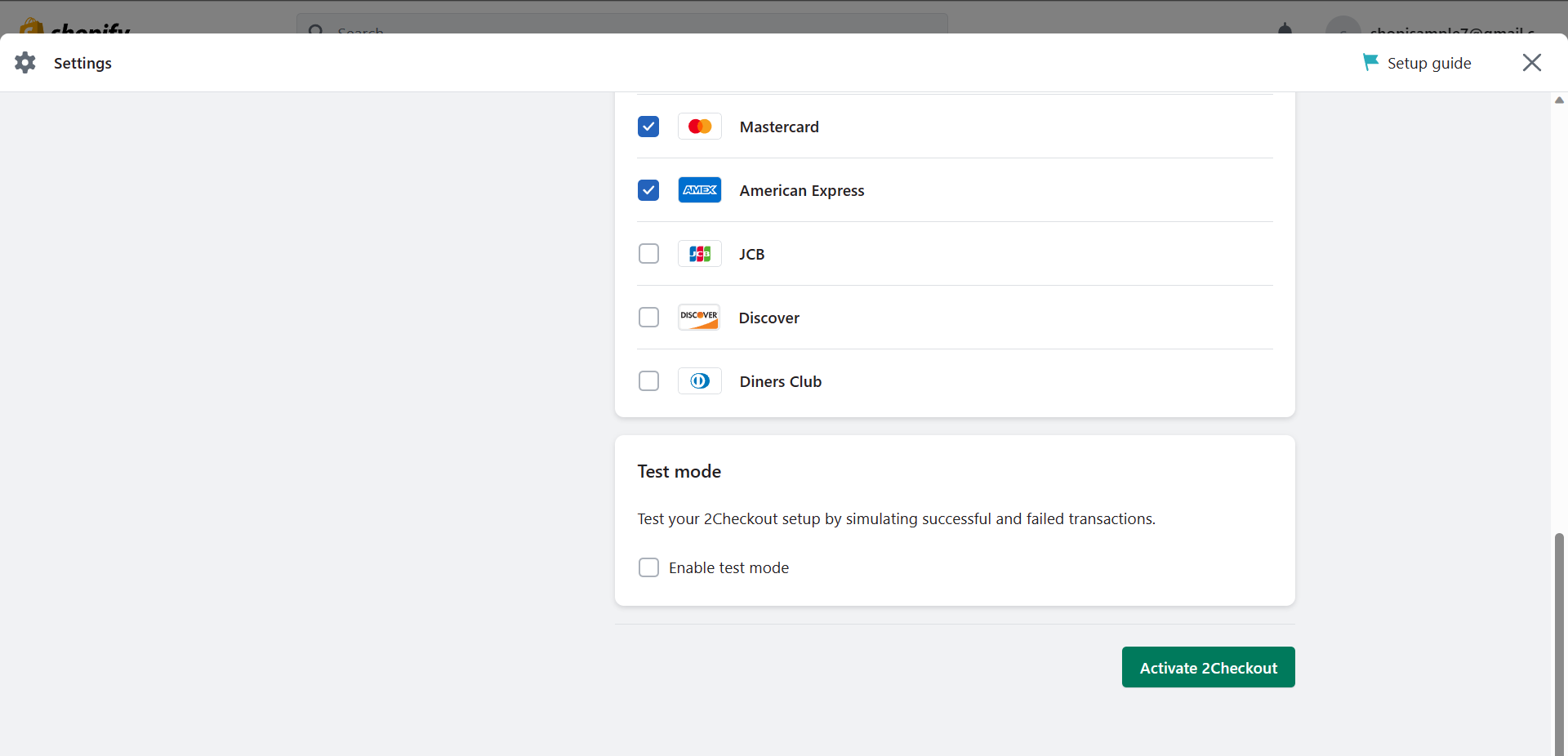The width and height of the screenshot is (1568, 756).
Task: Check the Diners Club checkbox
Action: [x=648, y=381]
